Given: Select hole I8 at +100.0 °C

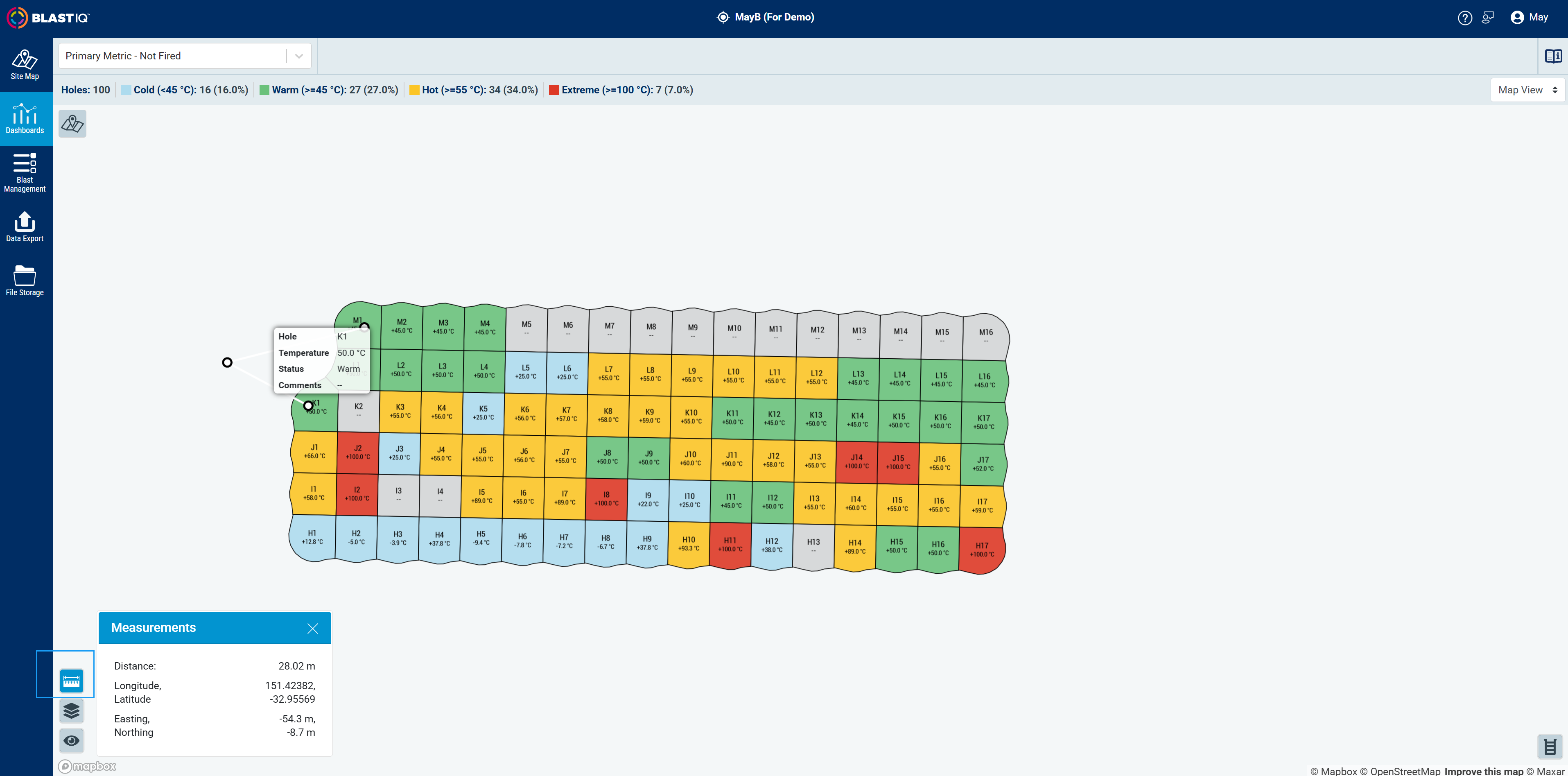Looking at the screenshot, I should coord(606,498).
